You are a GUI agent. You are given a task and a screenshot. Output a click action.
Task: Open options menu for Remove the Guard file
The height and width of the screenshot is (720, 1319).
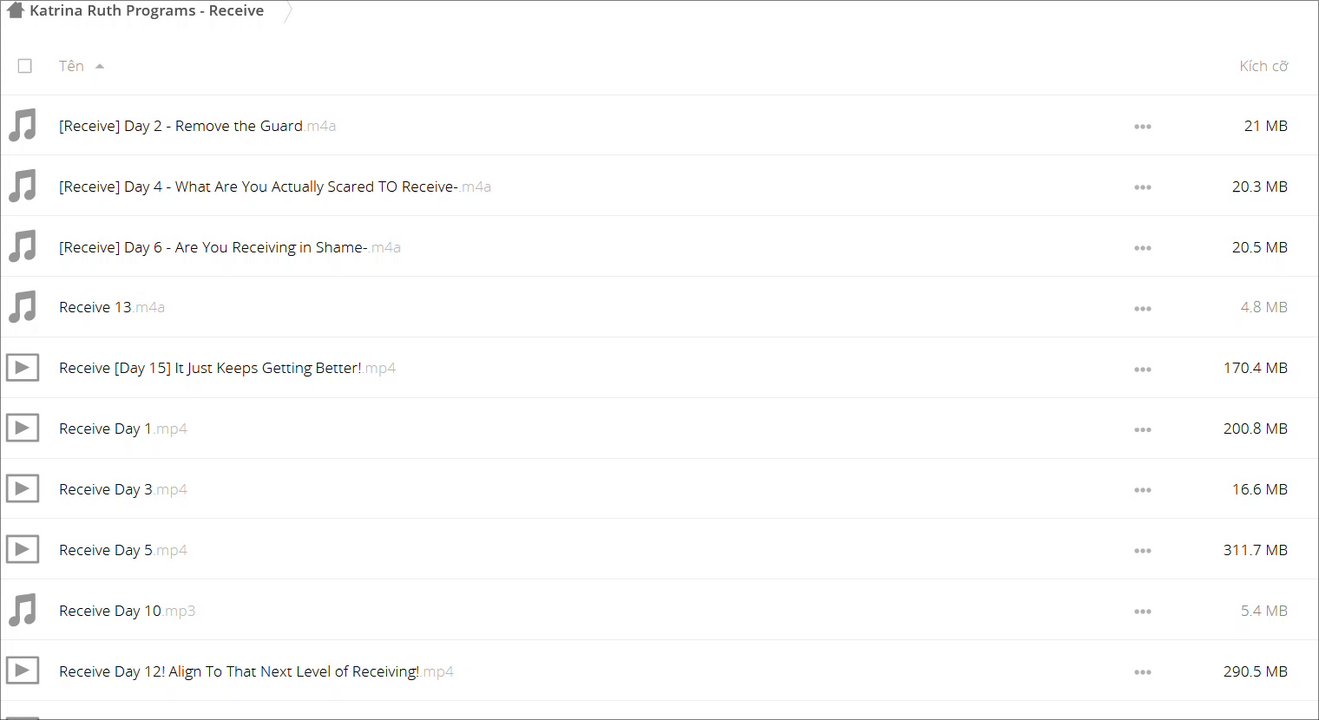(1143, 127)
